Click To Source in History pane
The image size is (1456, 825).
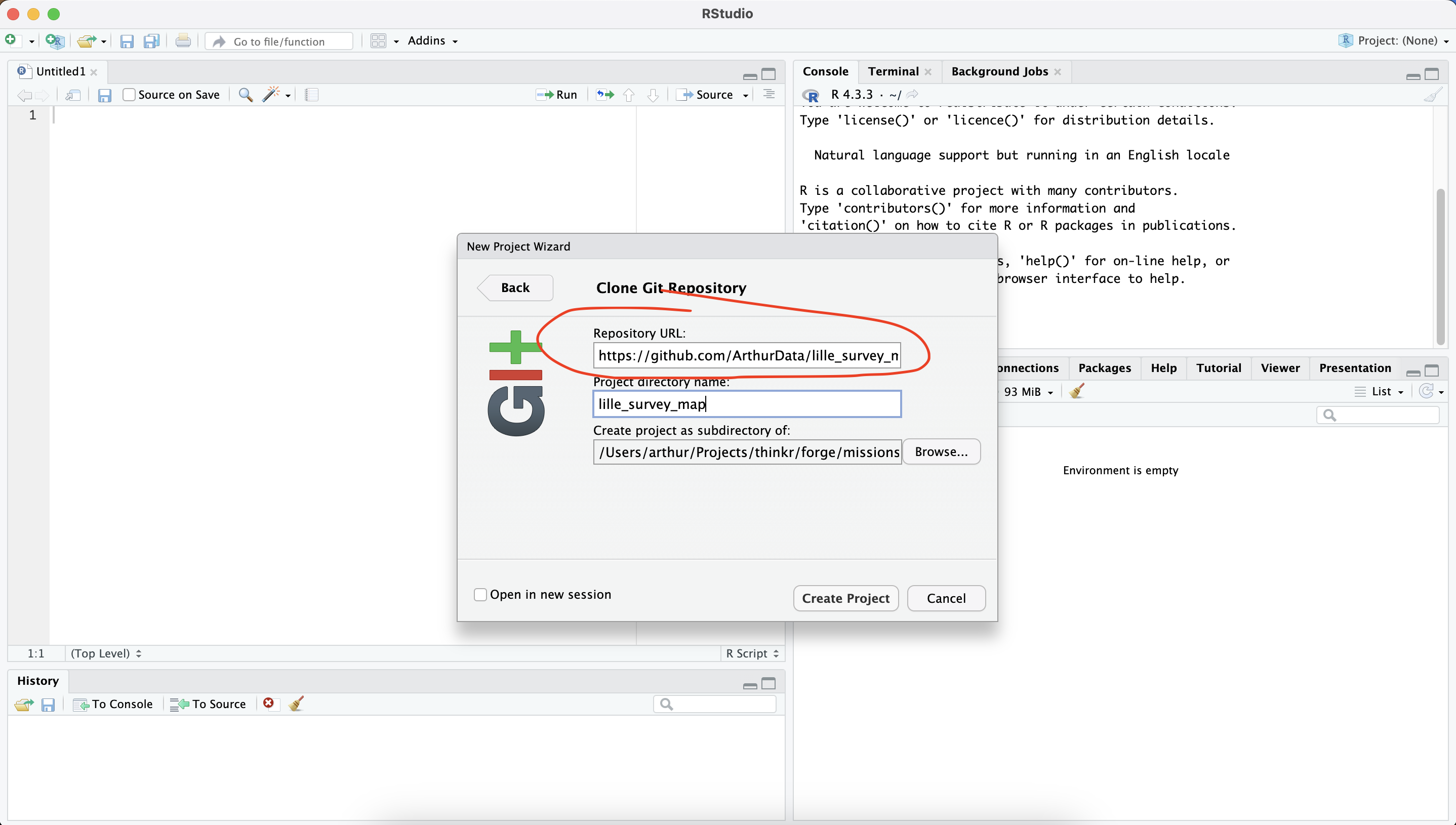click(x=208, y=705)
